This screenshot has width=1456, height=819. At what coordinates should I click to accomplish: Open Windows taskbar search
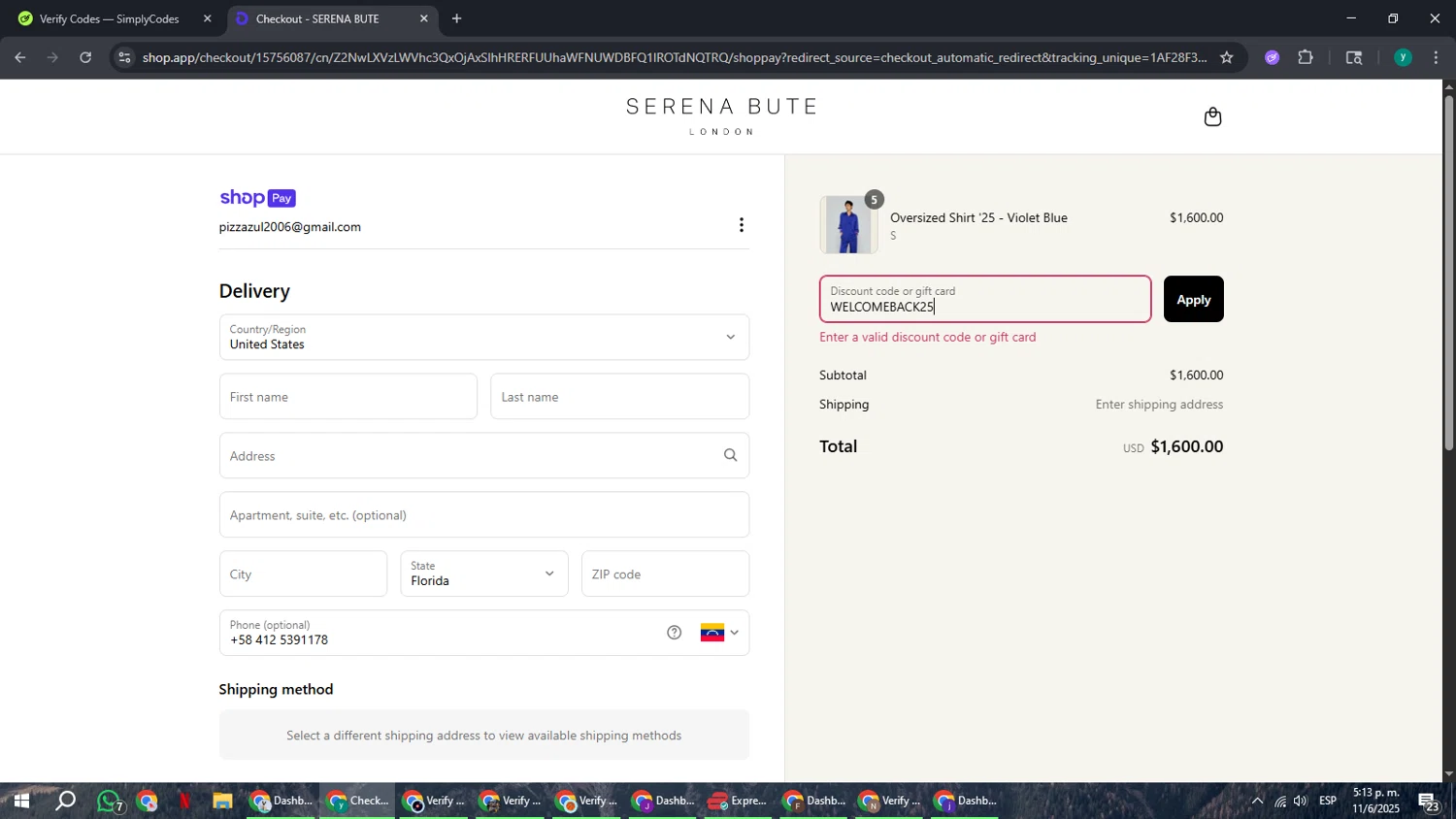65,801
